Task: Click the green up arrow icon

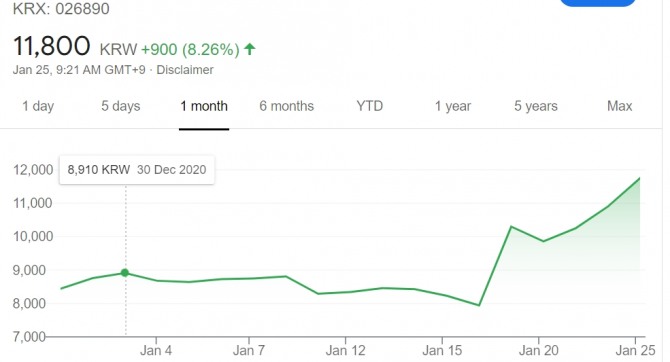Action: (250, 49)
